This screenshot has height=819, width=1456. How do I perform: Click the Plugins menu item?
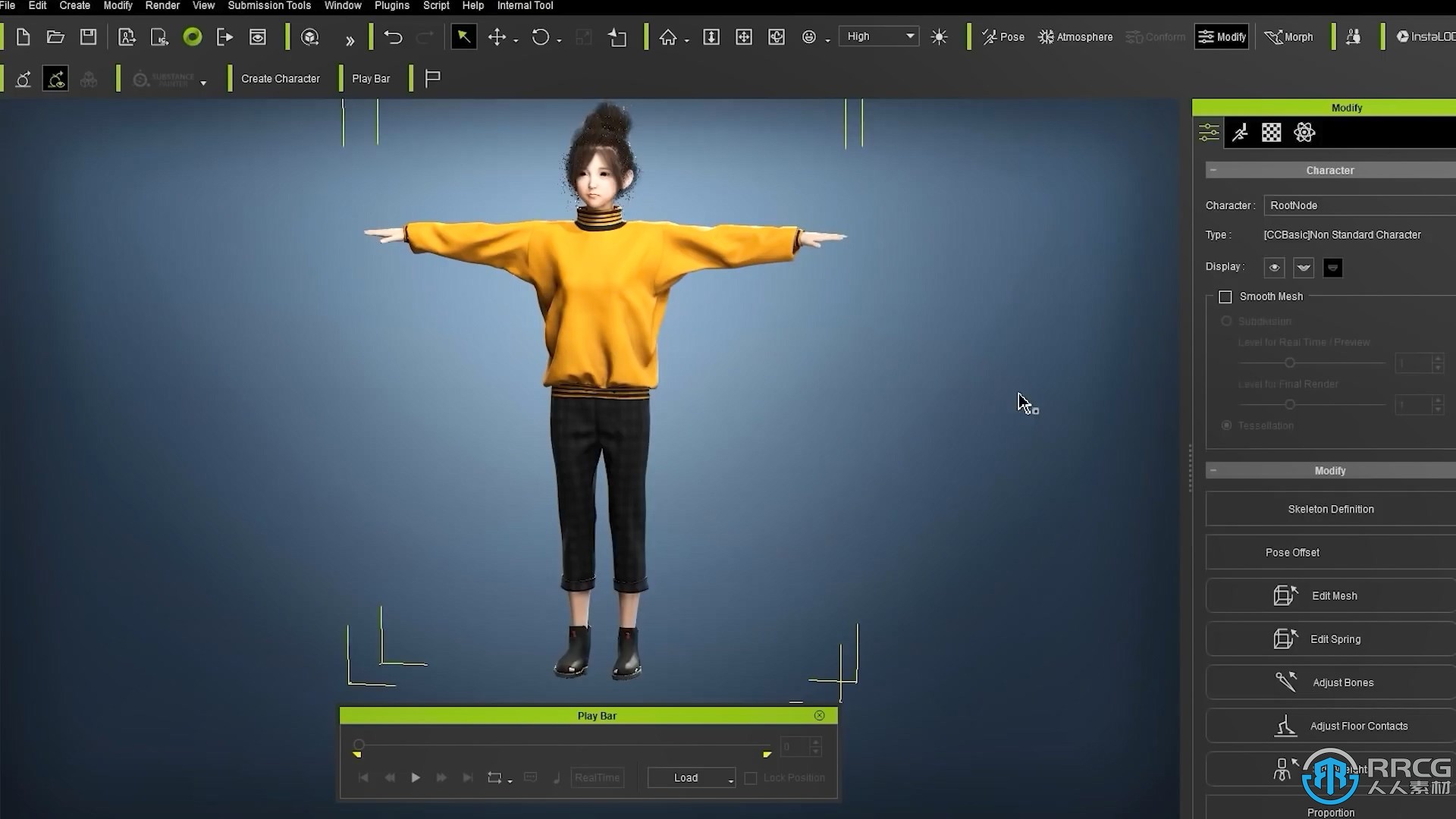[x=393, y=6]
